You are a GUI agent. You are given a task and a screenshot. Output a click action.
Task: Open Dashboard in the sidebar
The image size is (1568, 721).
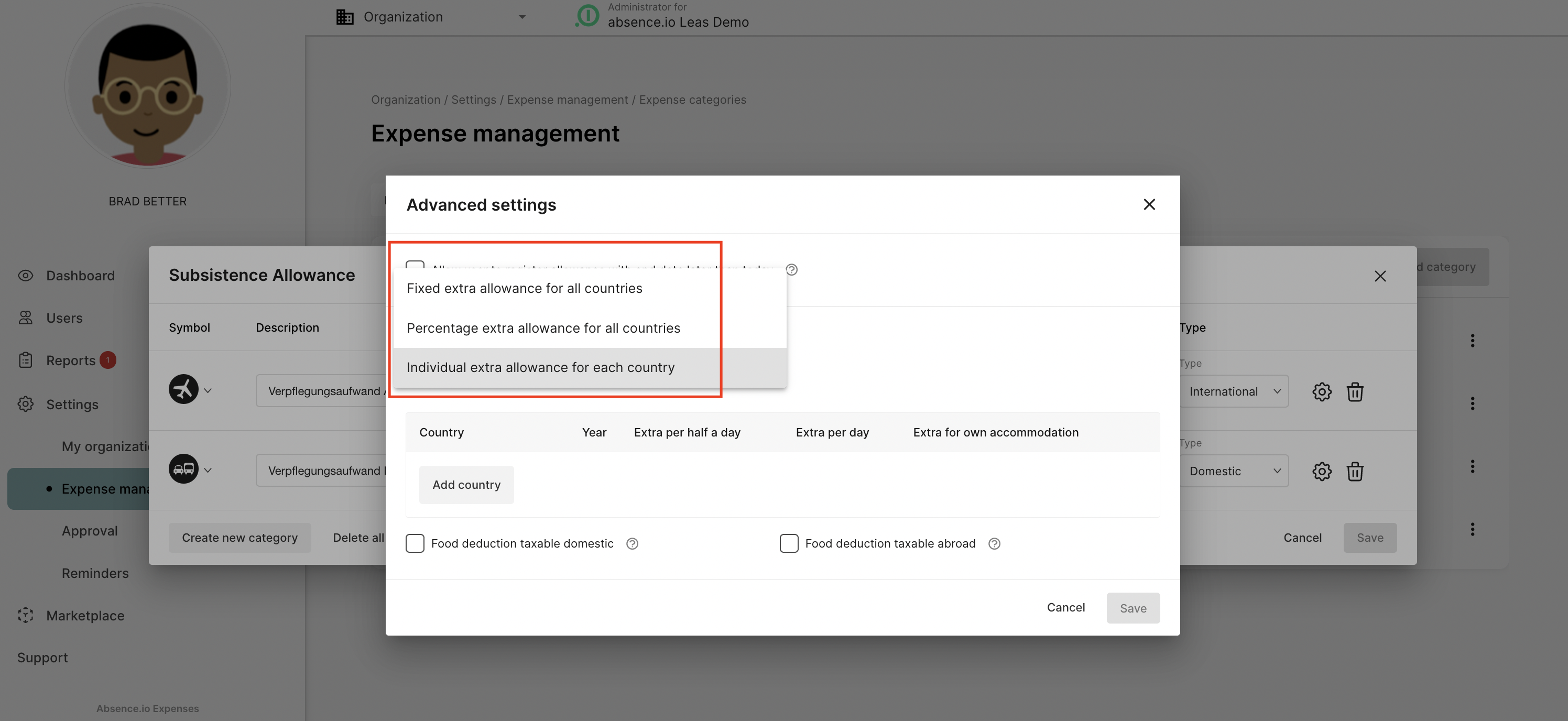pos(80,276)
